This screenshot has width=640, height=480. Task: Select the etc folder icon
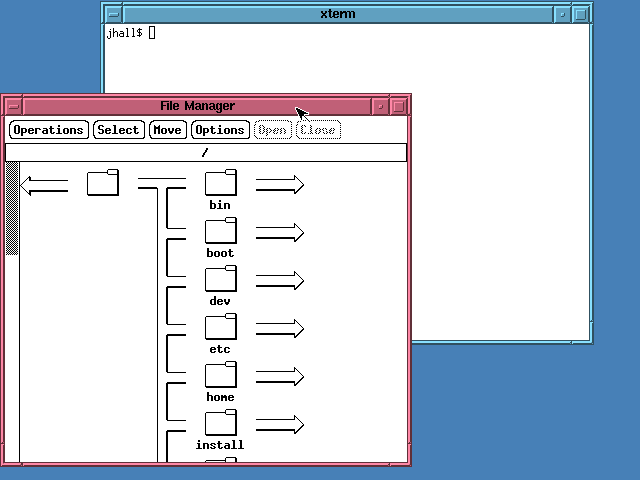[220, 327]
